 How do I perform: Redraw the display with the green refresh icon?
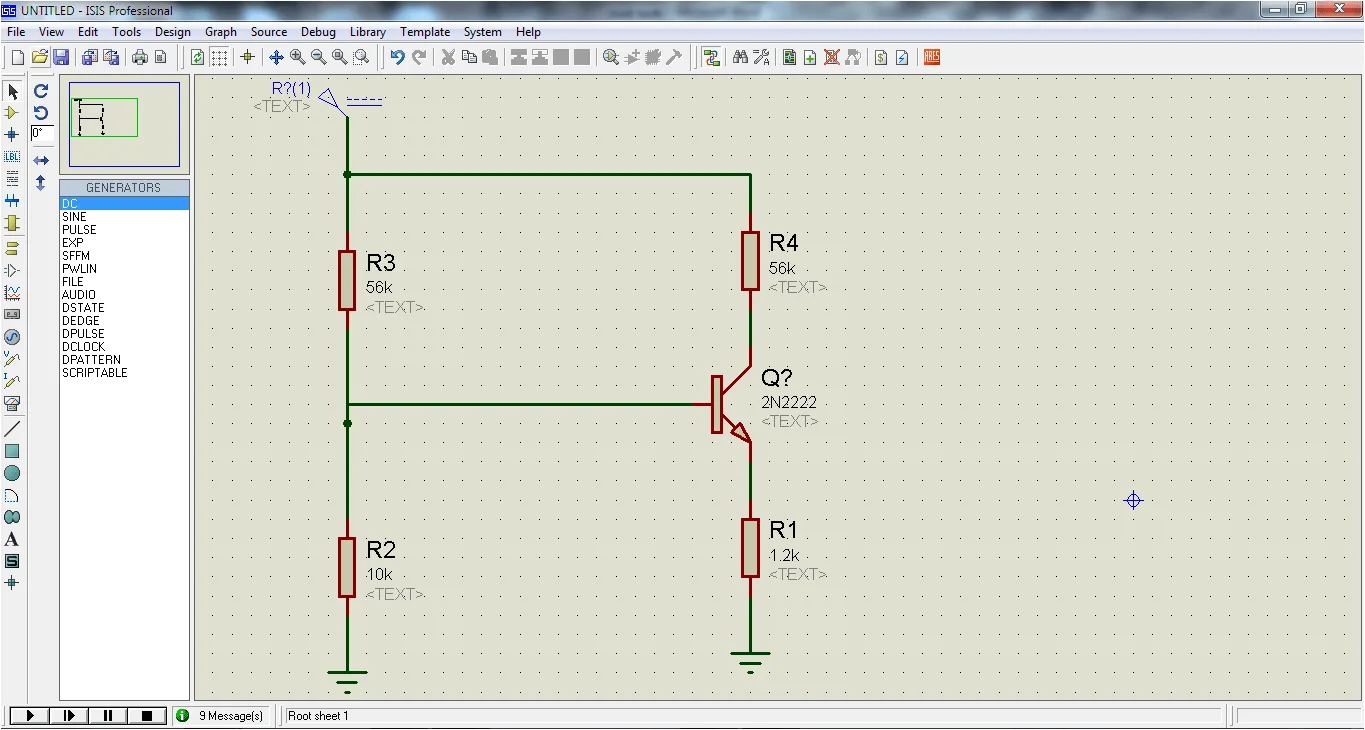click(198, 58)
